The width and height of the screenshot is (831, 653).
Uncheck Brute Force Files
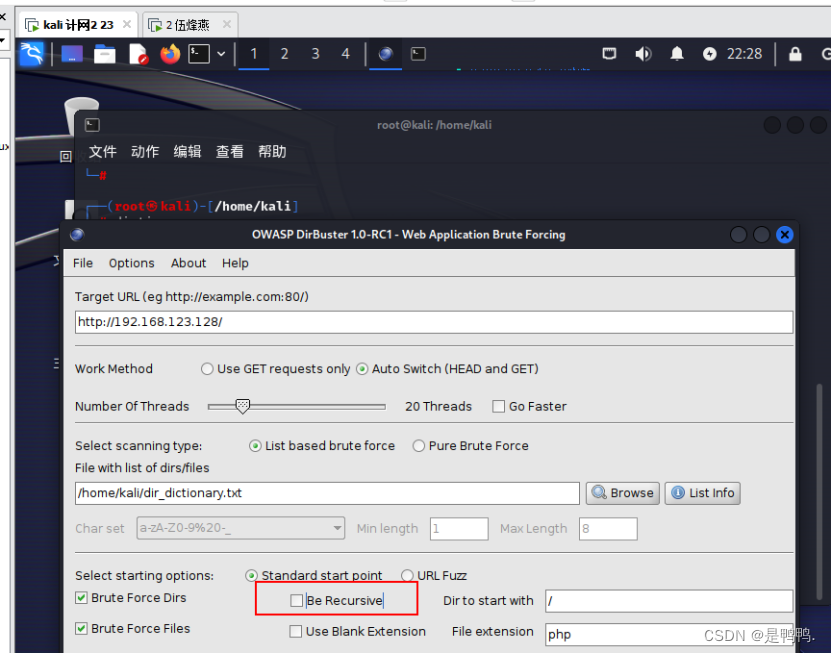[81, 629]
